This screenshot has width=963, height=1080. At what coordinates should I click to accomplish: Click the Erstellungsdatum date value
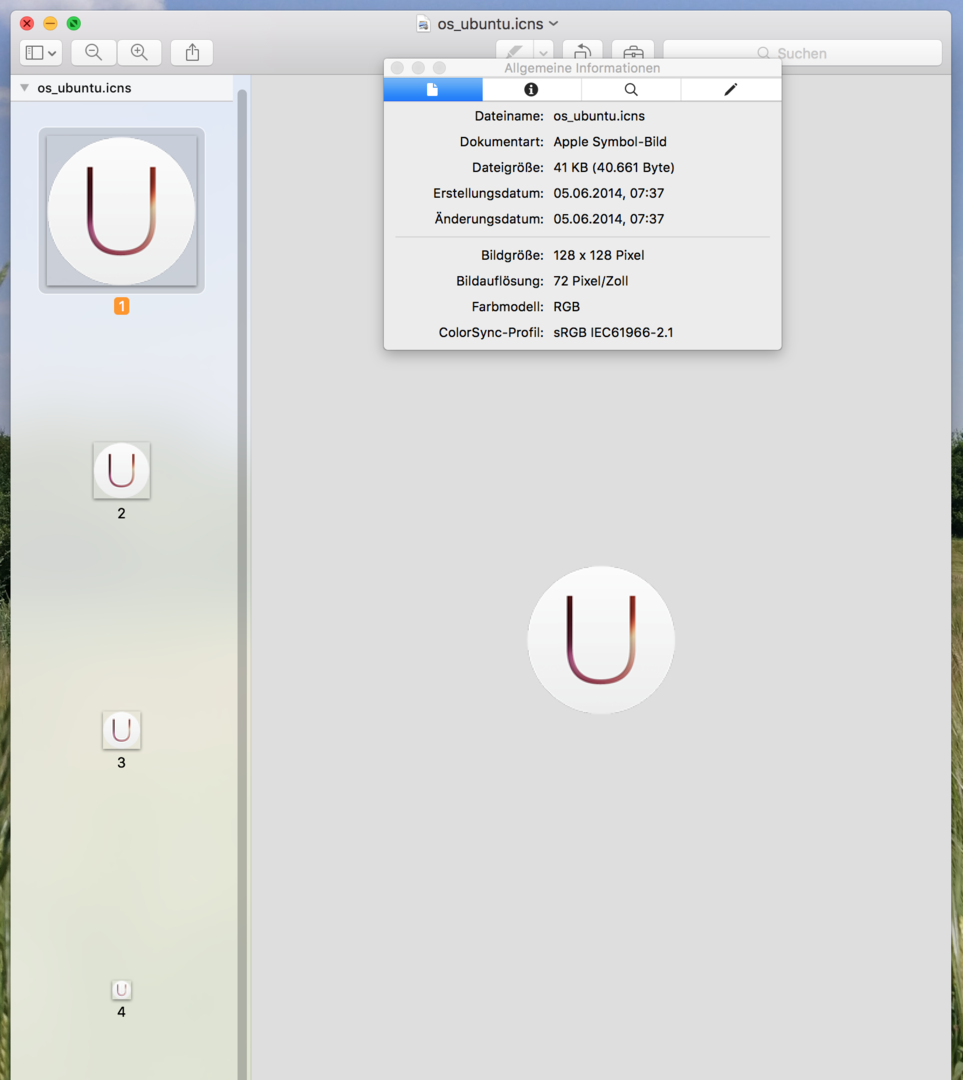tap(608, 194)
